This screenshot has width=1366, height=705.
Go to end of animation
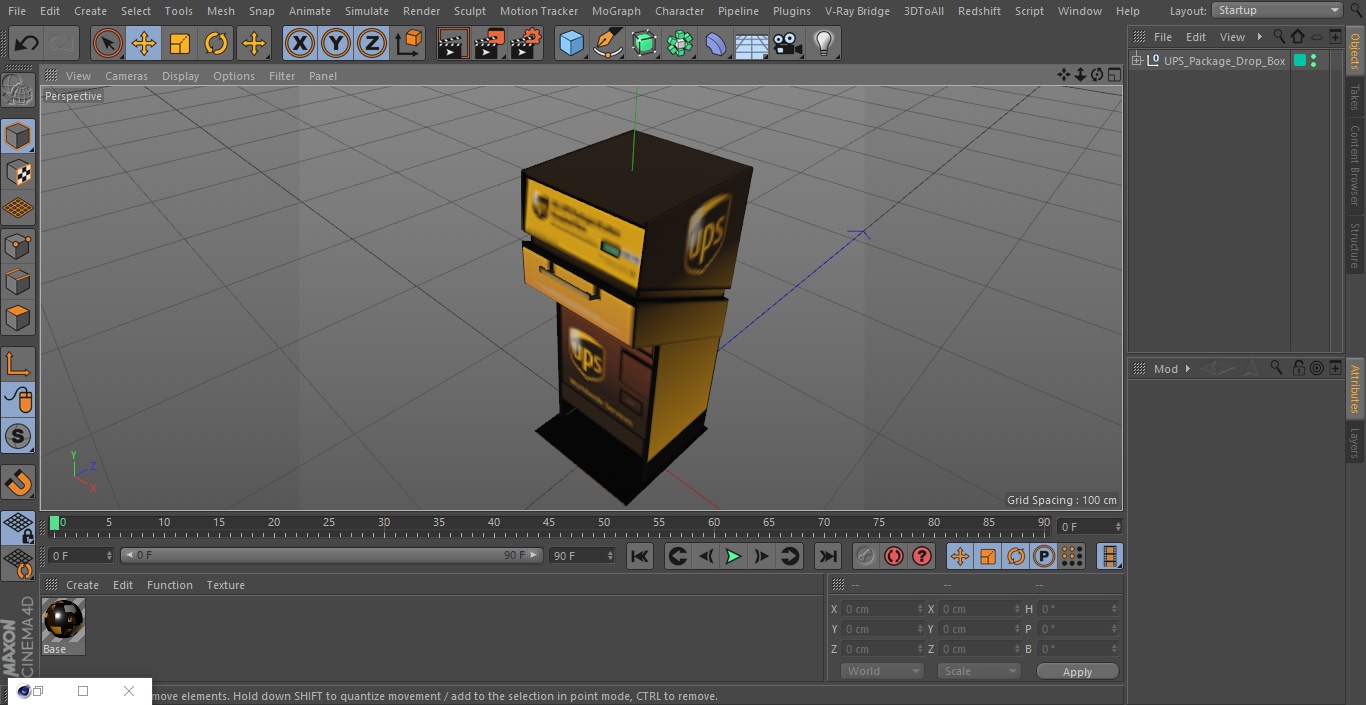(x=827, y=556)
